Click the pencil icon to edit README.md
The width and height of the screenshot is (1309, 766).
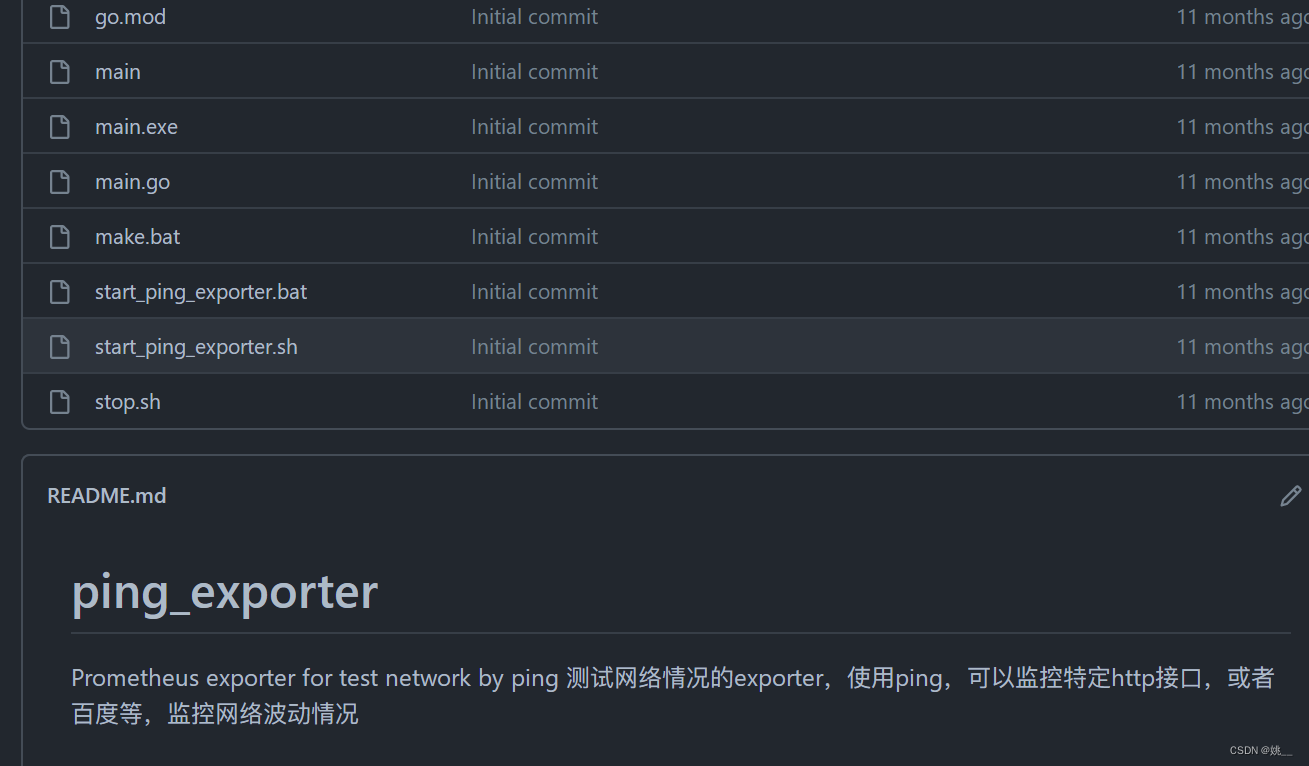tap(1291, 495)
